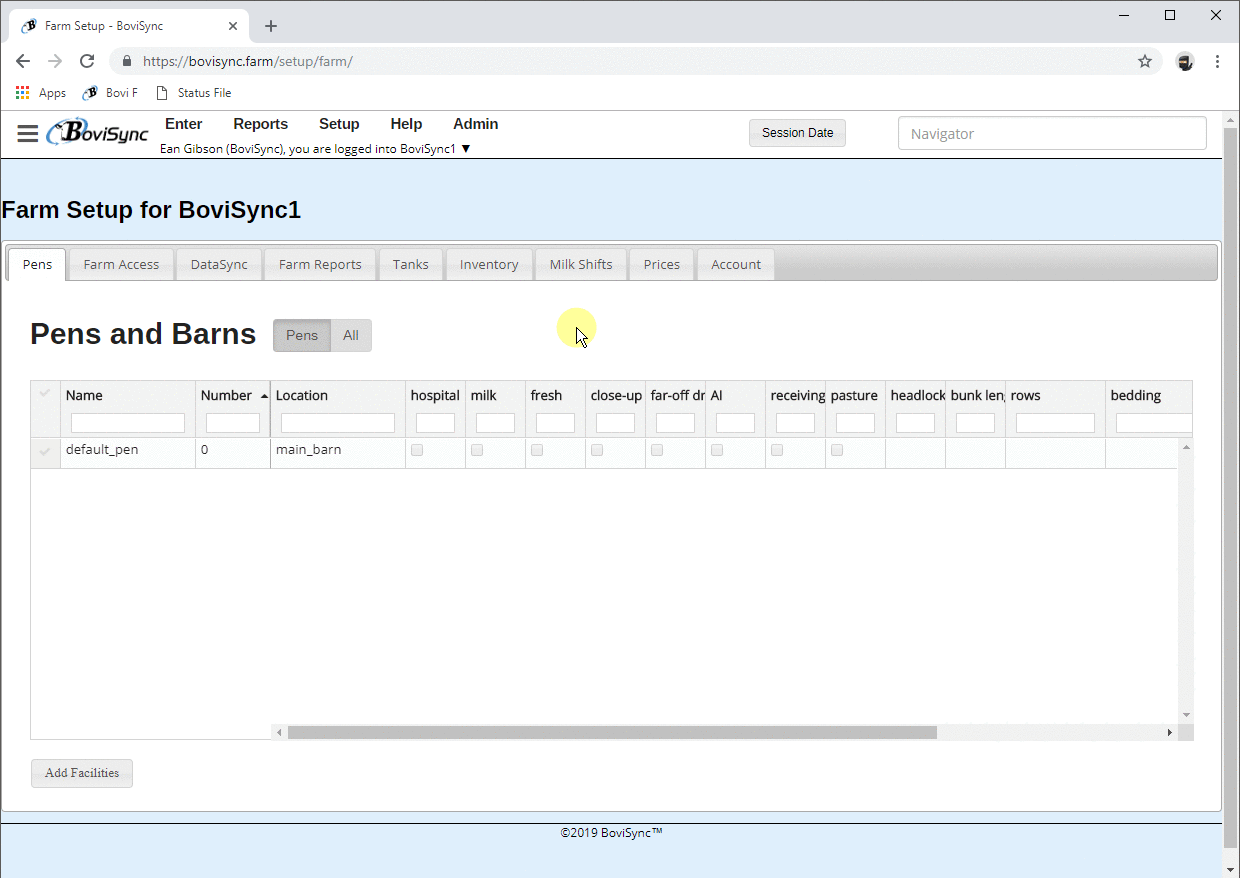The image size is (1240, 878).
Task: Open the Apps bookmark shortcut
Action: 41,93
